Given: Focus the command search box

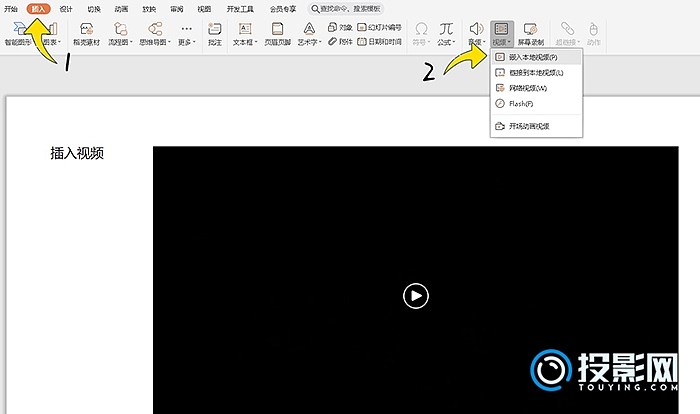Looking at the screenshot, I should [346, 9].
